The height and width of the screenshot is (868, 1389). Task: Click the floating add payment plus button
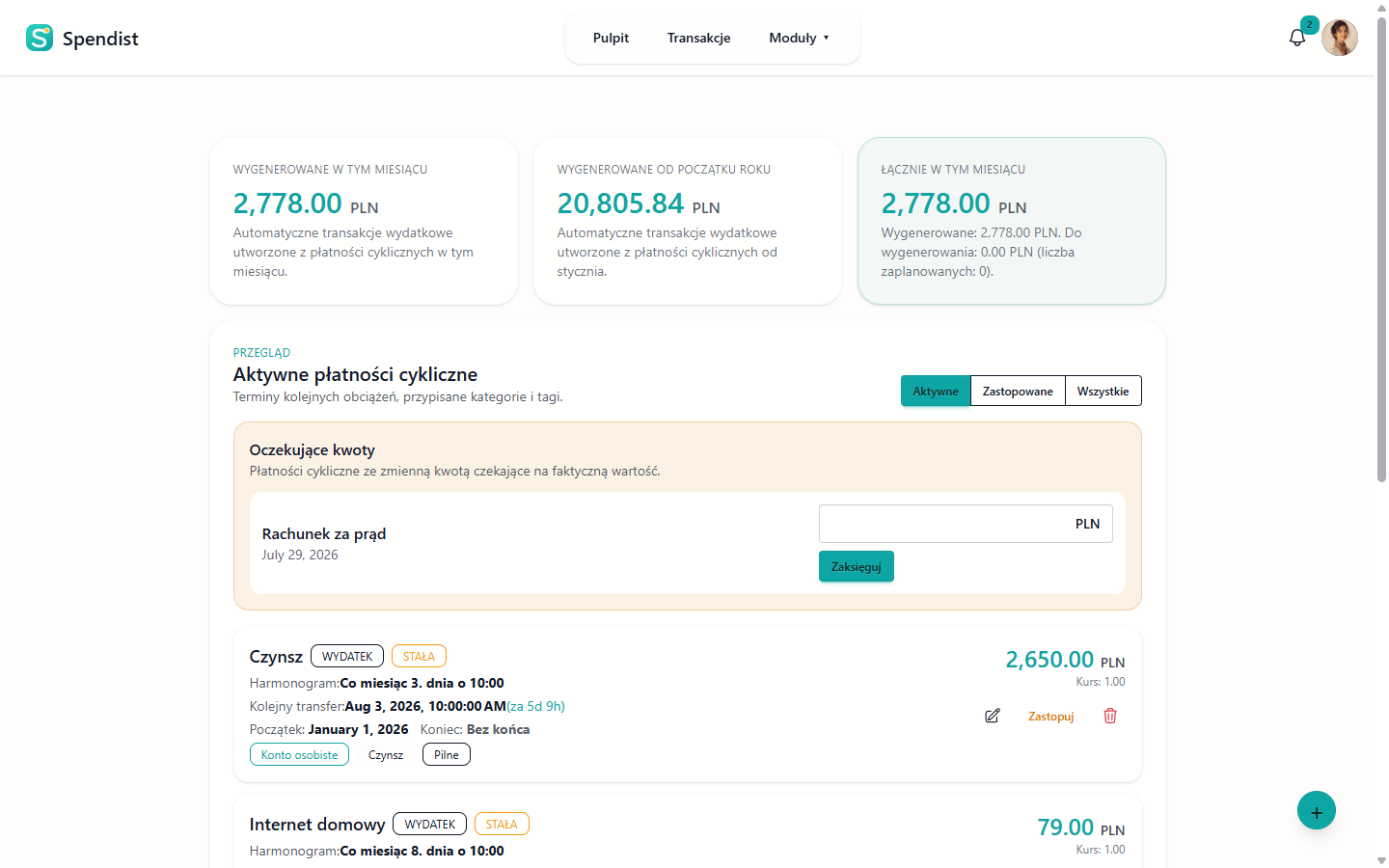1317,811
